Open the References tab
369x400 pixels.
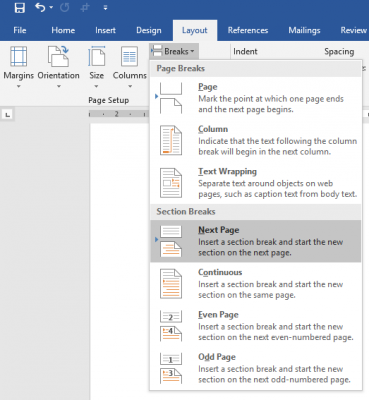[248, 30]
